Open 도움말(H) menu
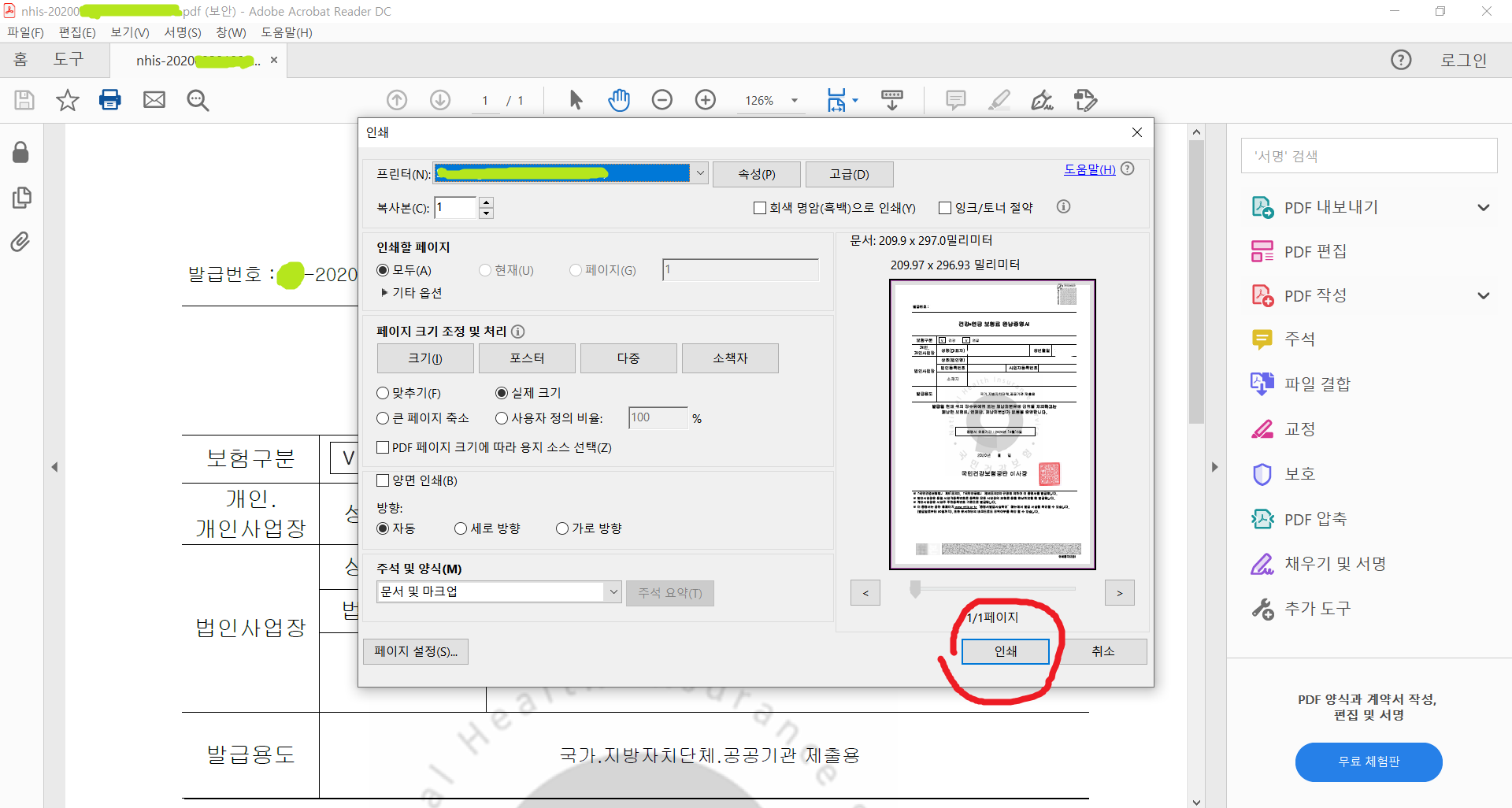Image resolution: width=1512 pixels, height=808 pixels. pos(287,32)
